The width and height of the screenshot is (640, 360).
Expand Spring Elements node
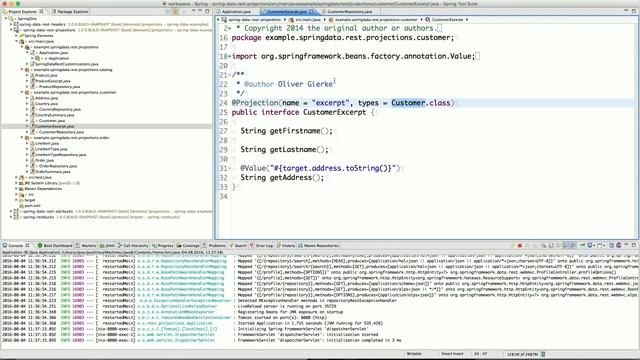(x=16, y=36)
